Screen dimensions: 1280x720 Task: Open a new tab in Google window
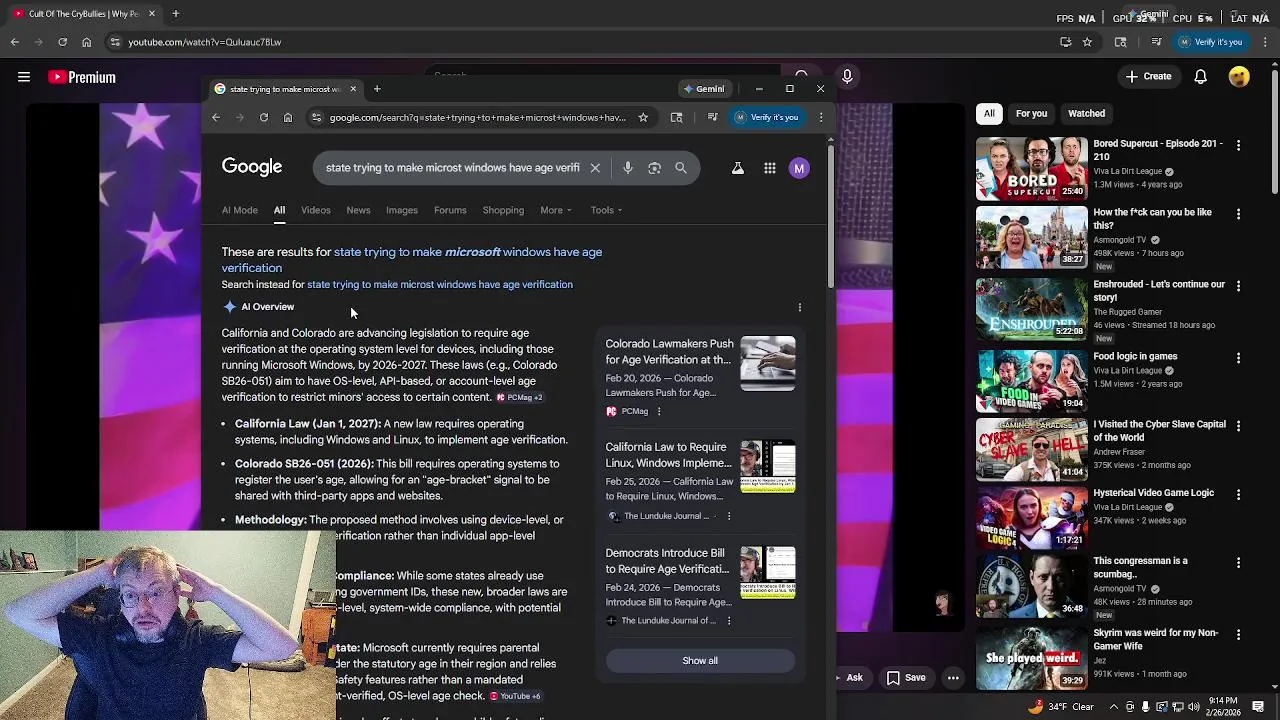tap(377, 89)
